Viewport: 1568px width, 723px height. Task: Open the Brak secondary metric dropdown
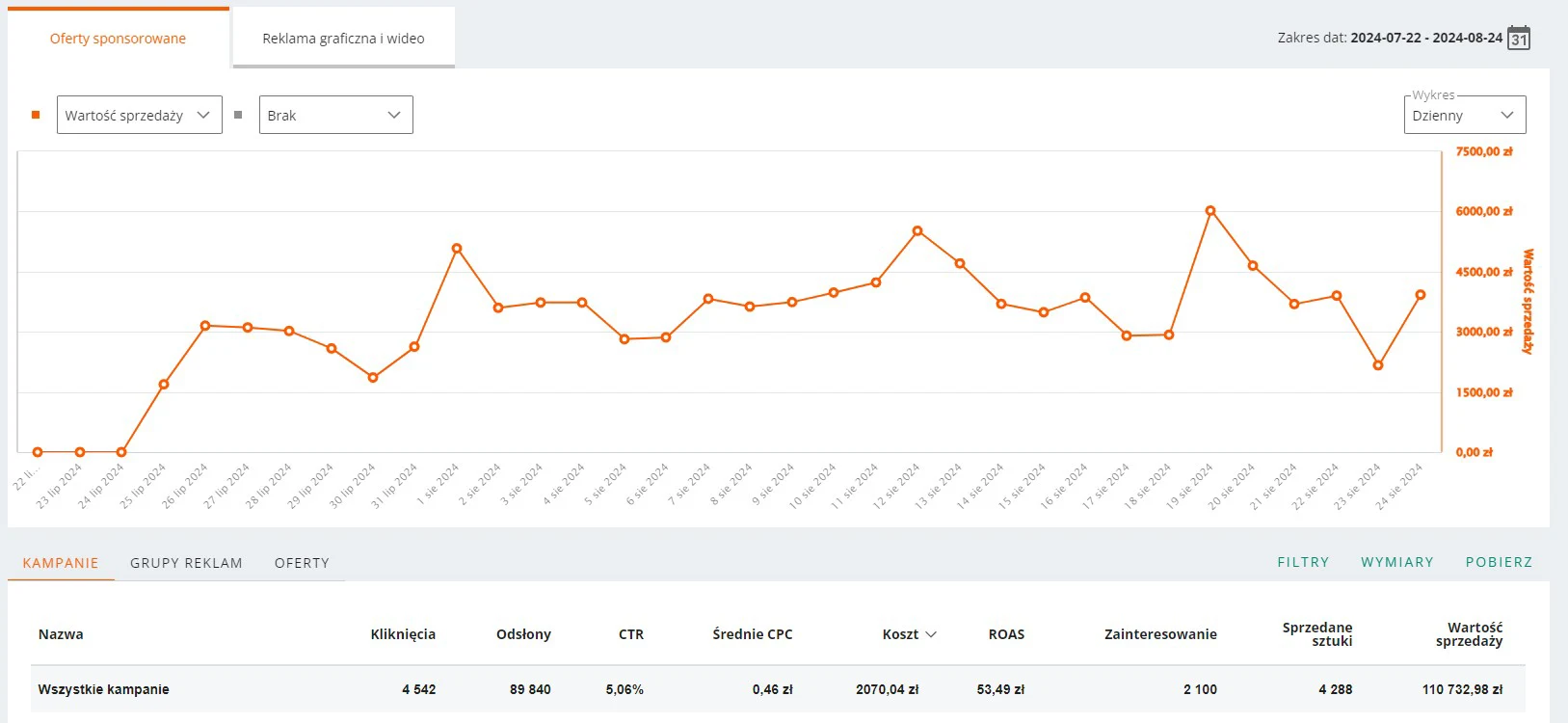(x=335, y=115)
